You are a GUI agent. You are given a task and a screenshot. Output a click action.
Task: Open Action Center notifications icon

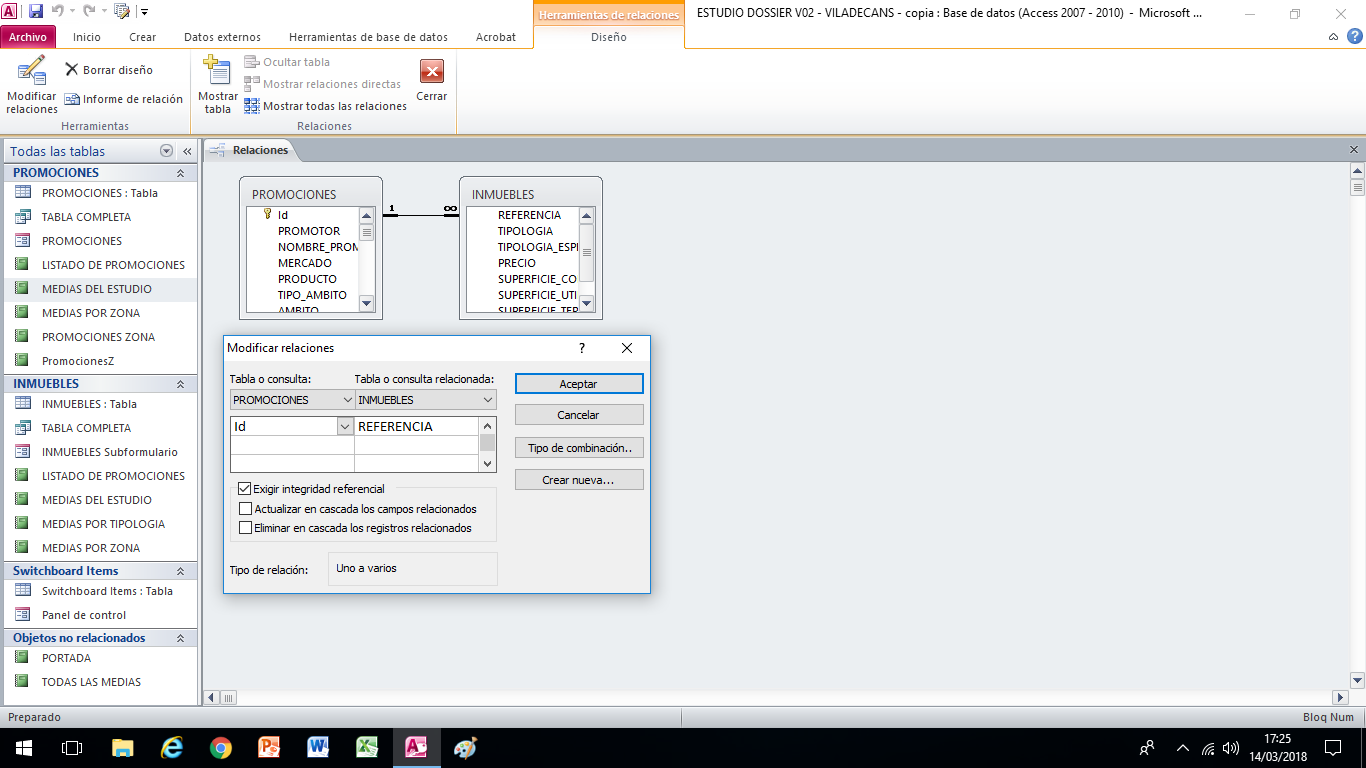click(1333, 747)
